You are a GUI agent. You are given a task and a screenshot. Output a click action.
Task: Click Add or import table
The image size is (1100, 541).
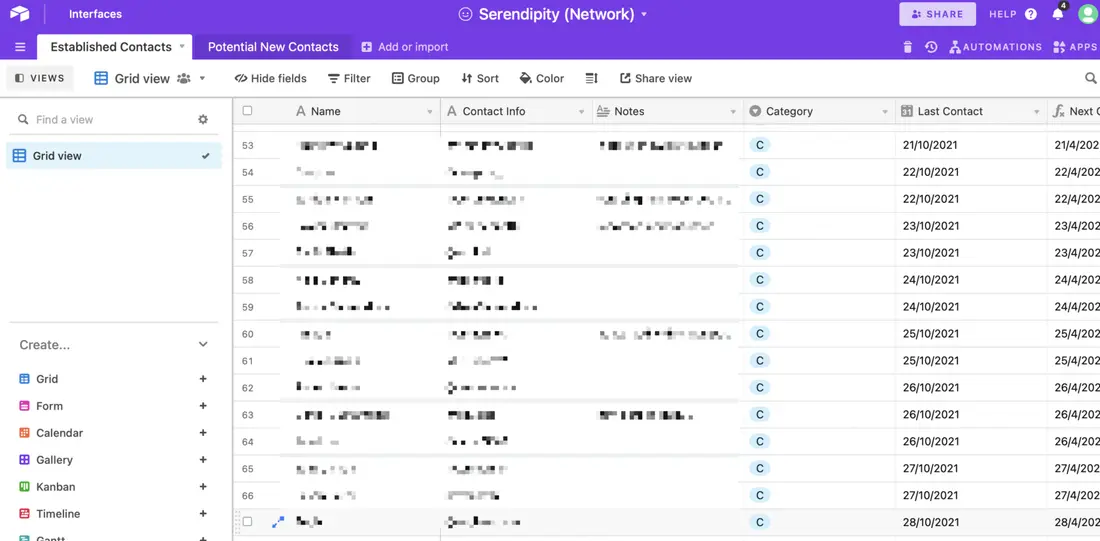coord(405,47)
